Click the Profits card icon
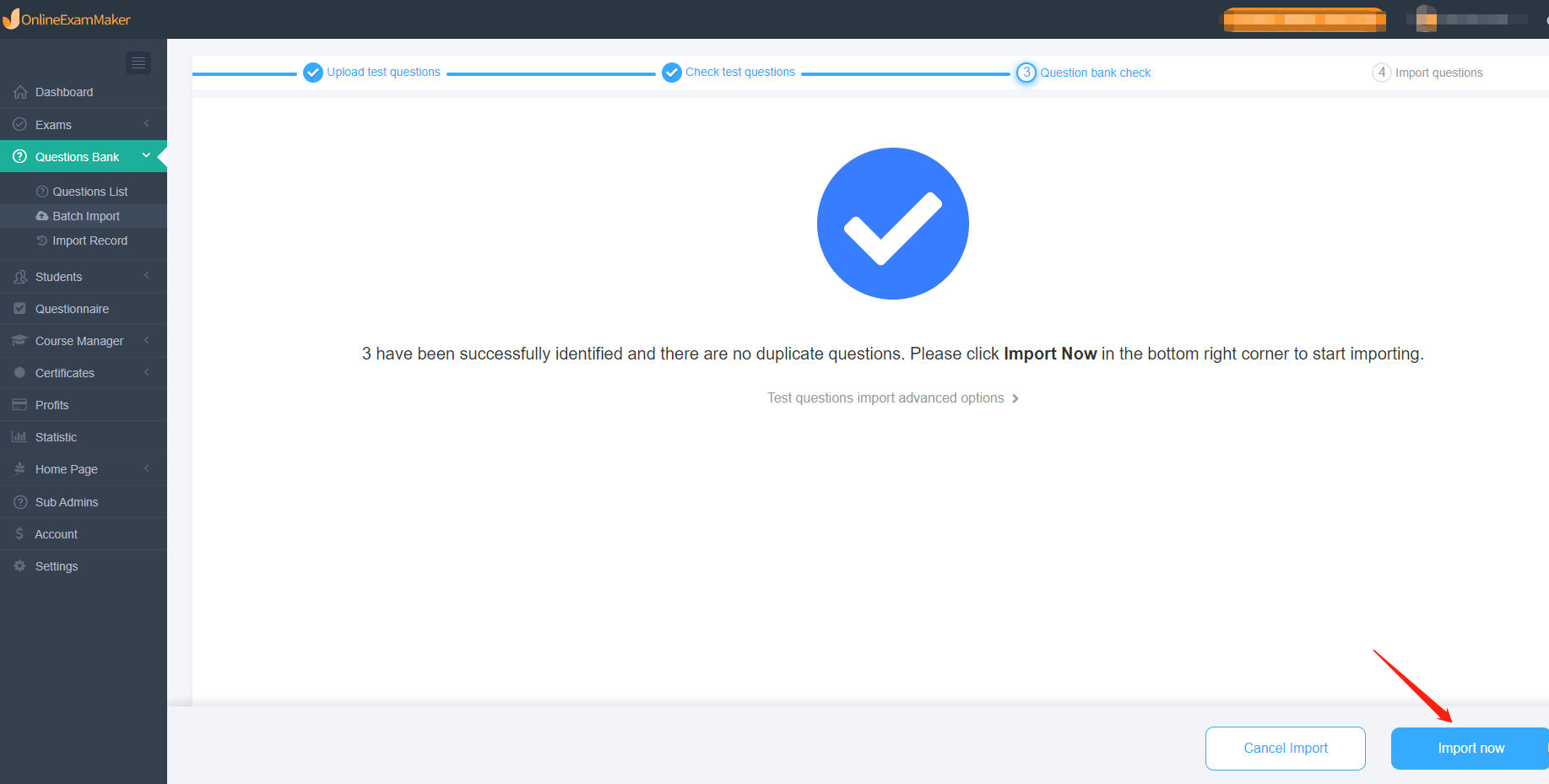 coord(20,405)
